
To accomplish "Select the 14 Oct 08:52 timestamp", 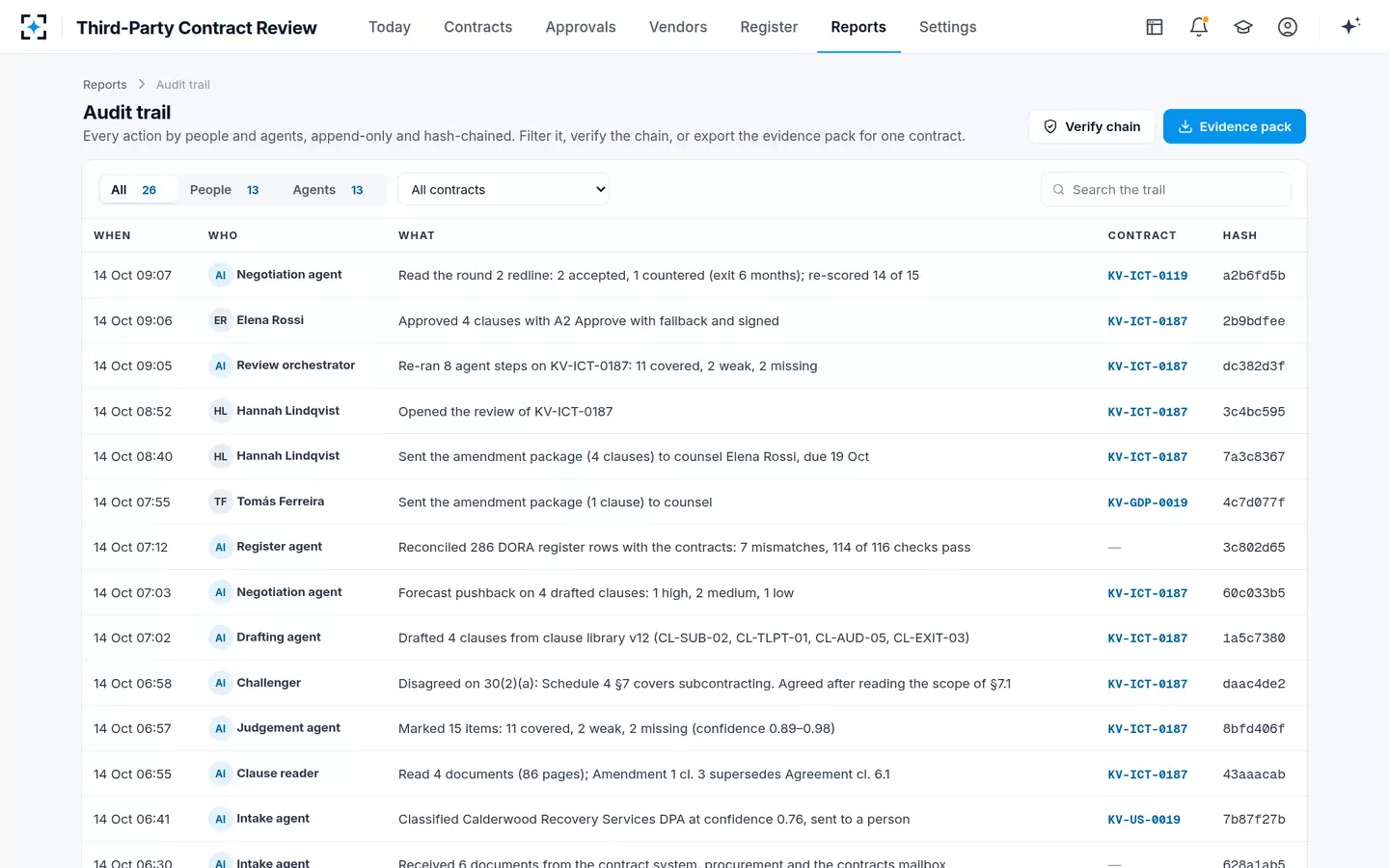I will pos(133,412).
